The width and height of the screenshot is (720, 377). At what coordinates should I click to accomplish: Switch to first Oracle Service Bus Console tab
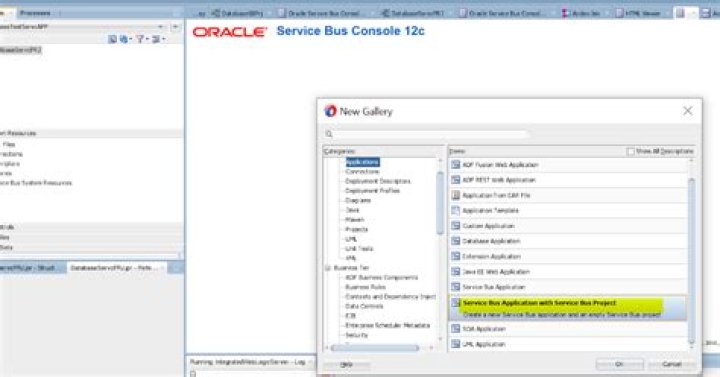coord(320,13)
